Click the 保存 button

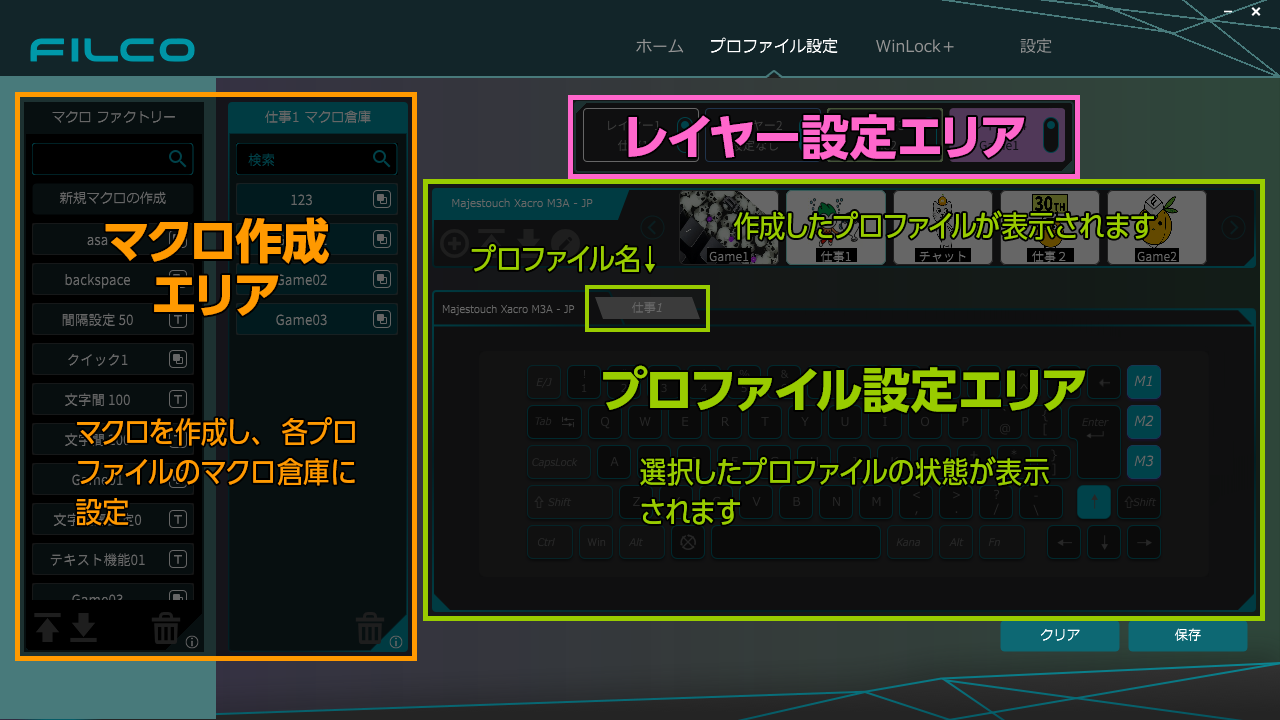(x=1188, y=635)
